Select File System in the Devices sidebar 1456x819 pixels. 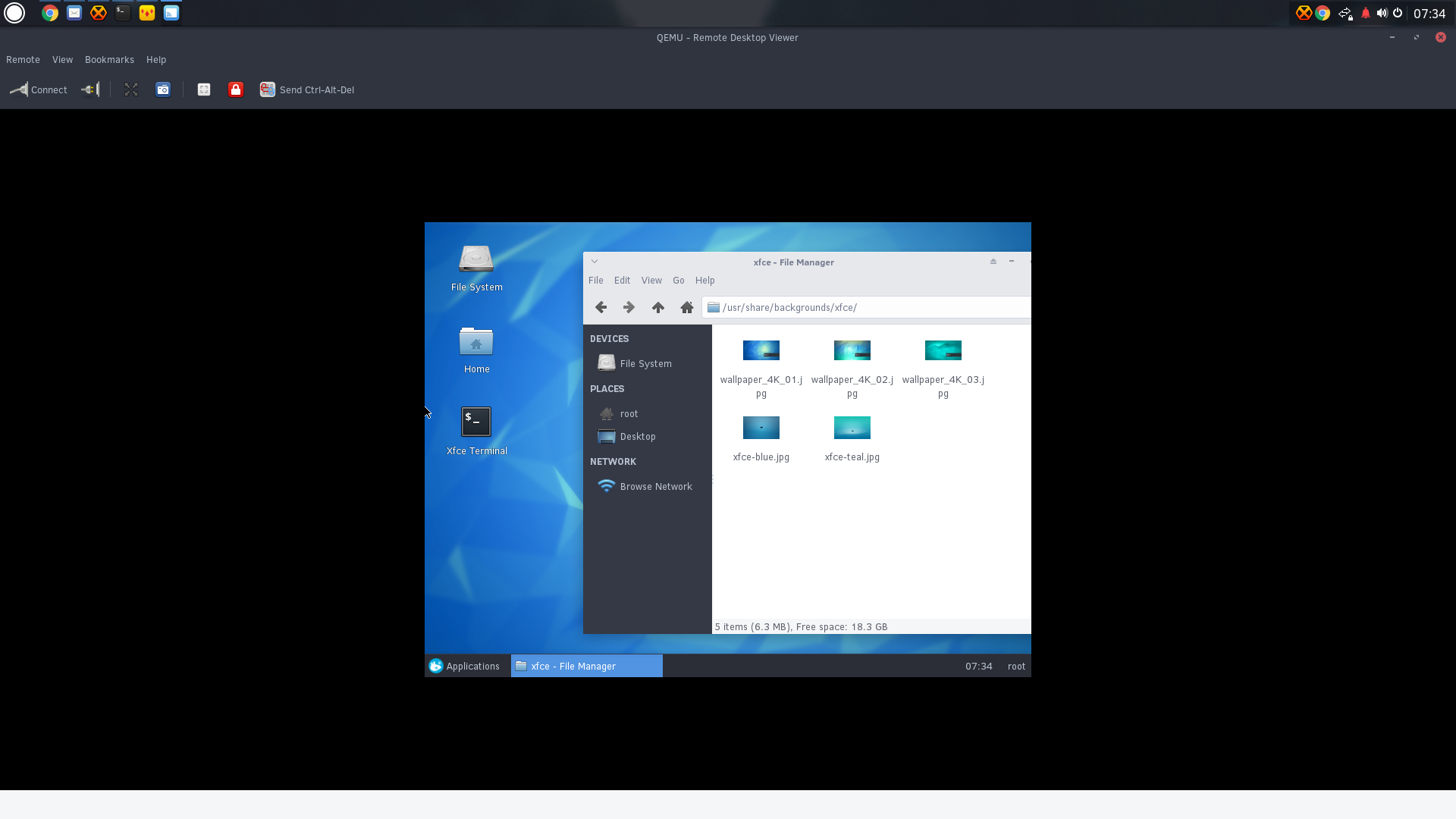point(647,364)
